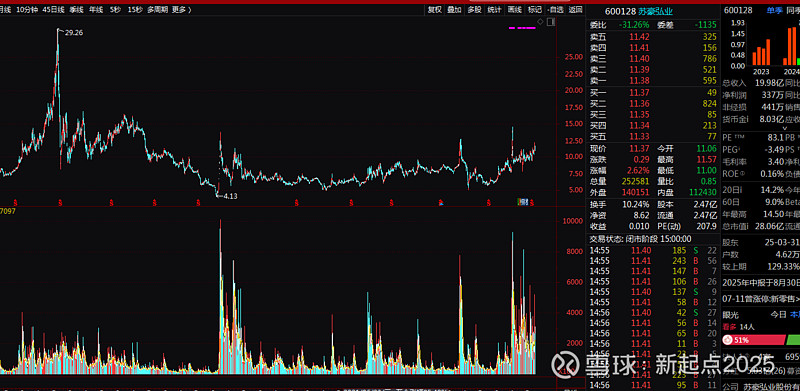Toggle 复权 price adjustment
The image size is (800, 391).
tap(435, 9)
